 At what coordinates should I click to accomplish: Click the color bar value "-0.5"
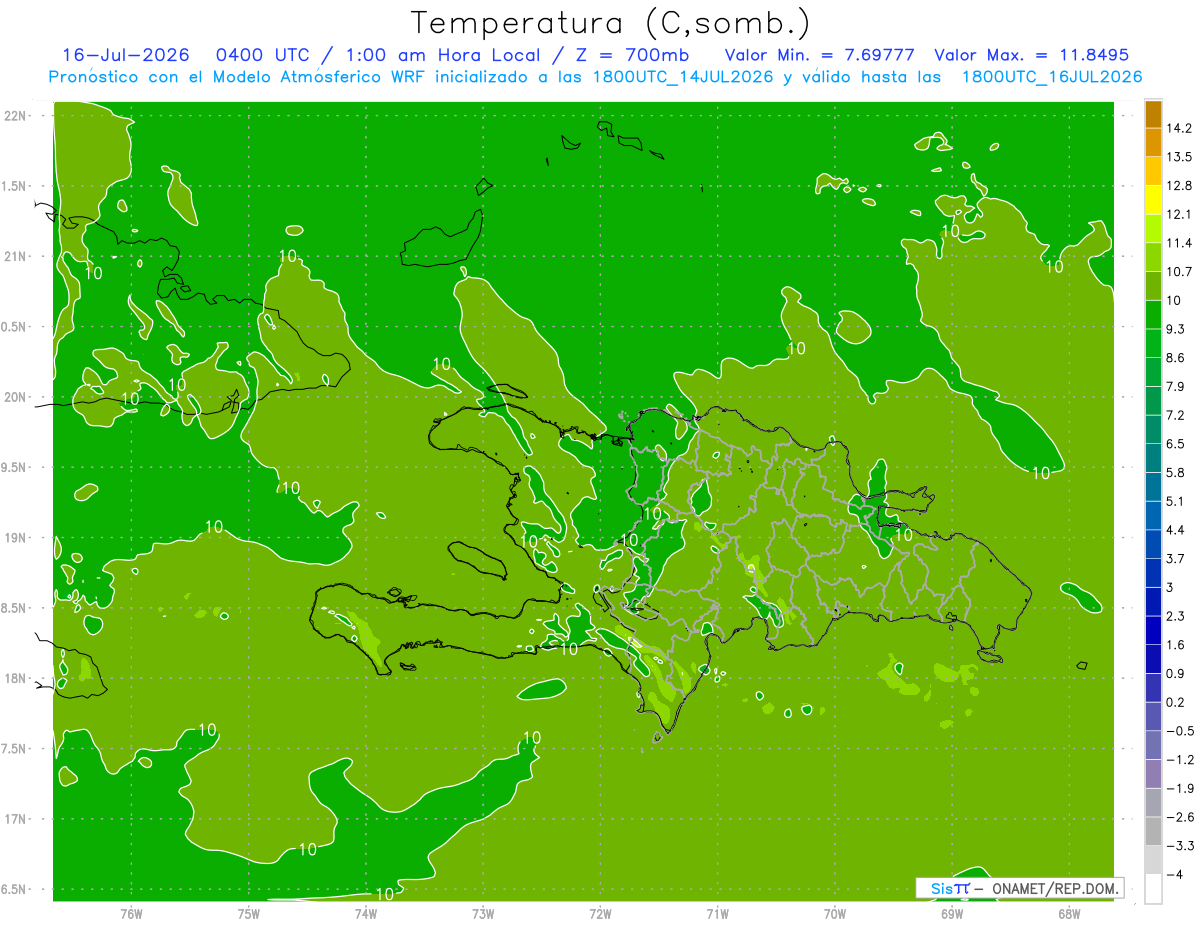click(1180, 731)
